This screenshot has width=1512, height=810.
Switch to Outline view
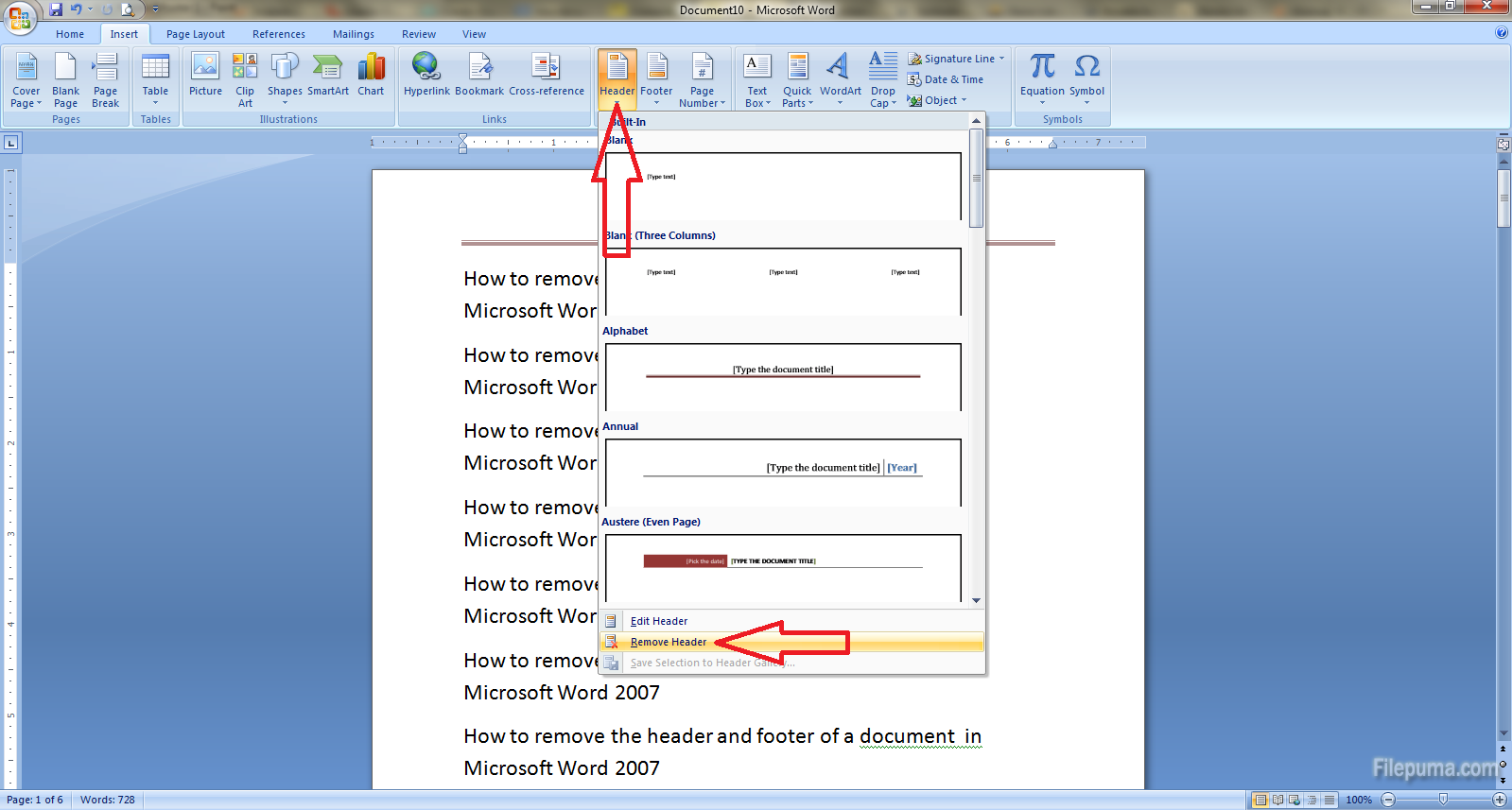pos(1312,800)
